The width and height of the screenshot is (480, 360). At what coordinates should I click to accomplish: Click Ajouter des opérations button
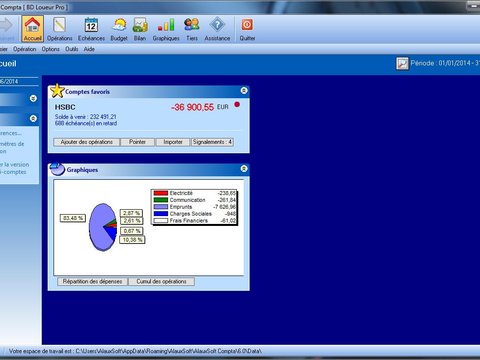(87, 142)
